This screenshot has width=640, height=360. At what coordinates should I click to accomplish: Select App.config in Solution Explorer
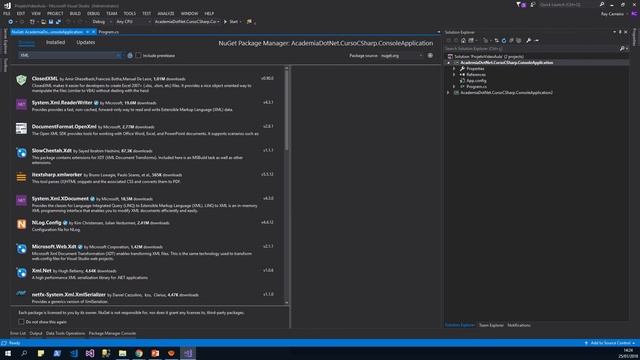(x=476, y=81)
